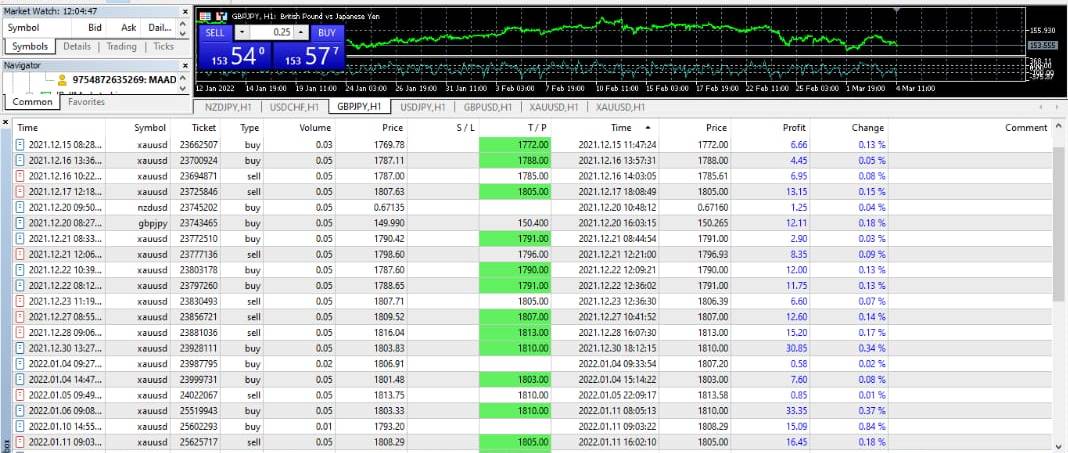Open the USDJPY,H1 chart tab
1068x453 pixels.
coord(421,107)
